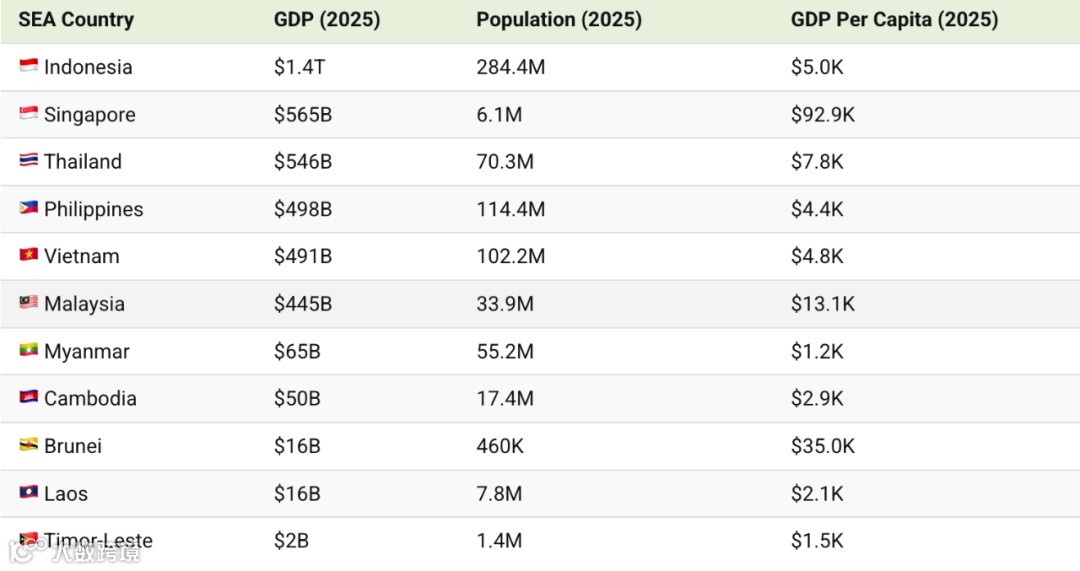
Task: Click Vietnam's 102.2M population cell
Action: point(510,257)
